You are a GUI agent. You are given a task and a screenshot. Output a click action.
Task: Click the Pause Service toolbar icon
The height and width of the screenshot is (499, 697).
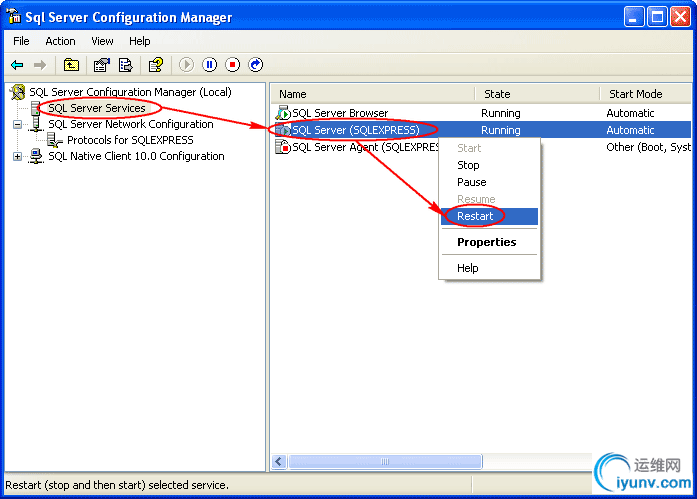[x=209, y=65]
